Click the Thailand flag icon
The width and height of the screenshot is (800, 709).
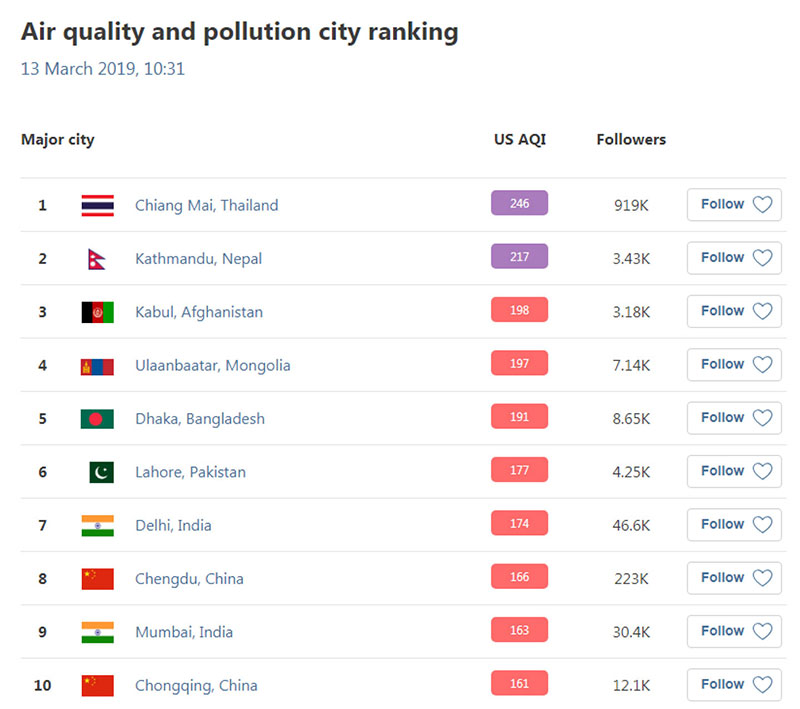[x=97, y=205]
